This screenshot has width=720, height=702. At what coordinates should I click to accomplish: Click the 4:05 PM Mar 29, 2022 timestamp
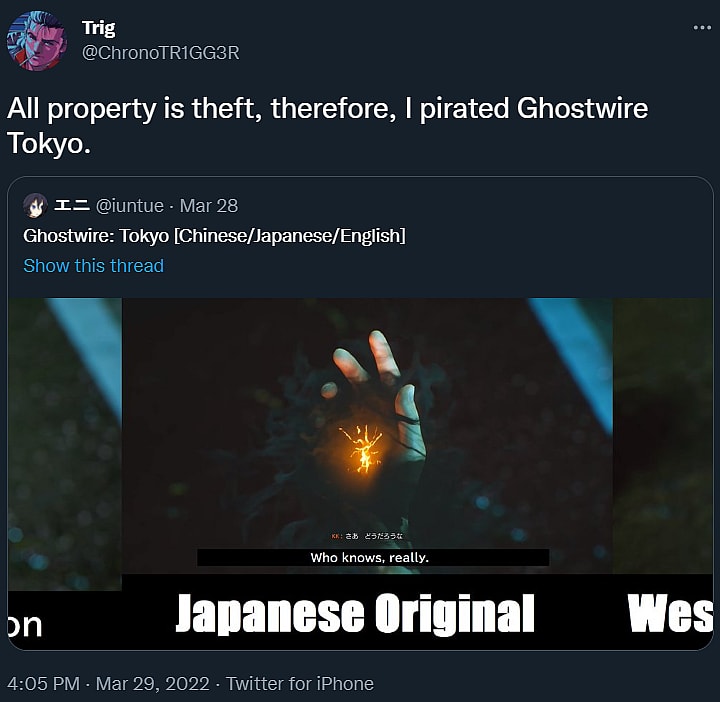(x=108, y=684)
